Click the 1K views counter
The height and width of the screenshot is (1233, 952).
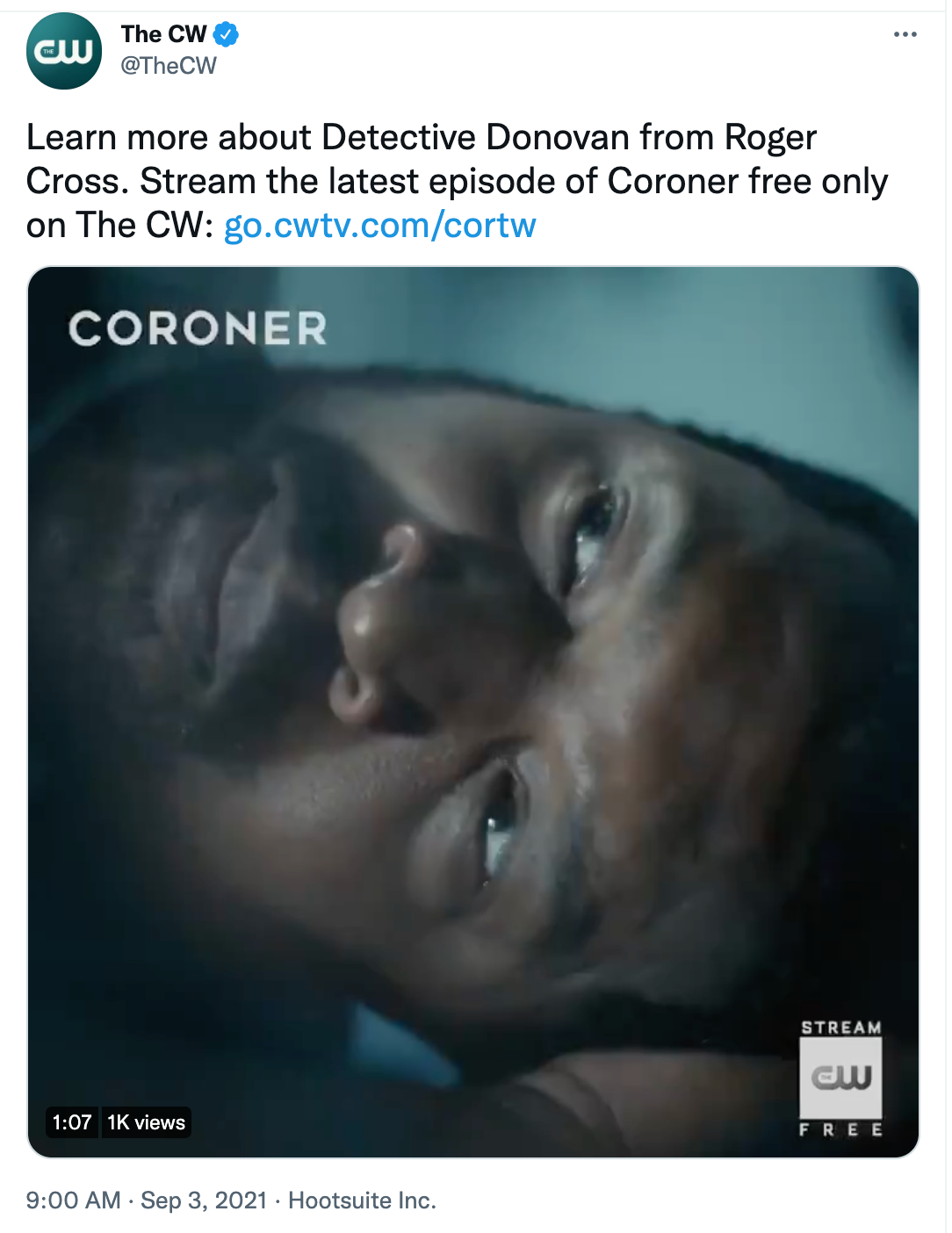pos(147,1122)
